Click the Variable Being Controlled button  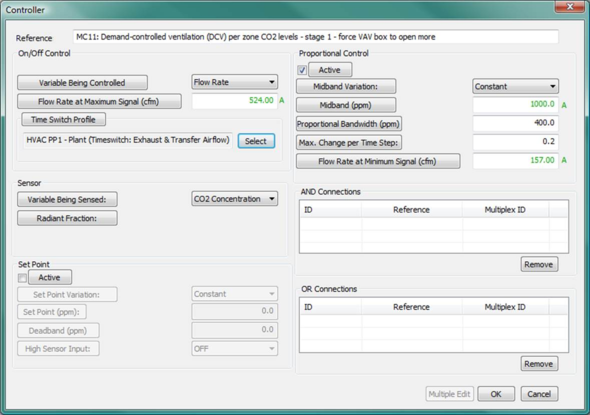82,83
